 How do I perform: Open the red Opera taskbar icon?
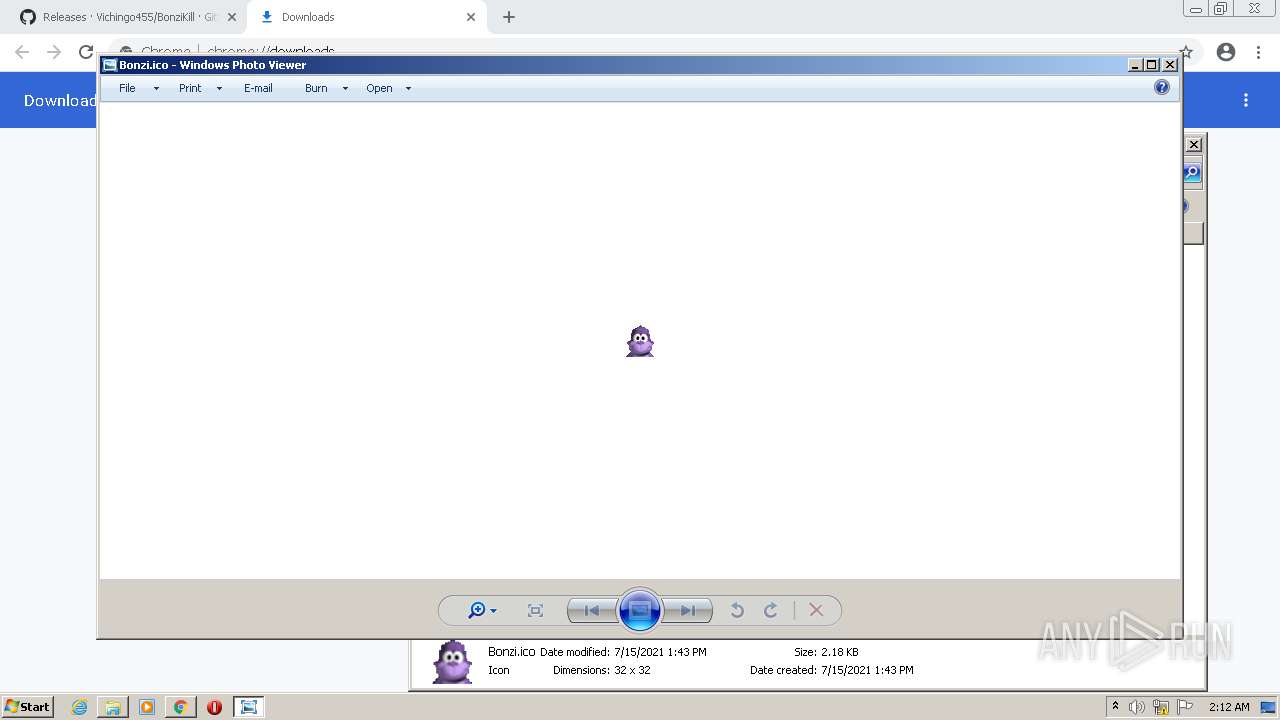point(214,707)
